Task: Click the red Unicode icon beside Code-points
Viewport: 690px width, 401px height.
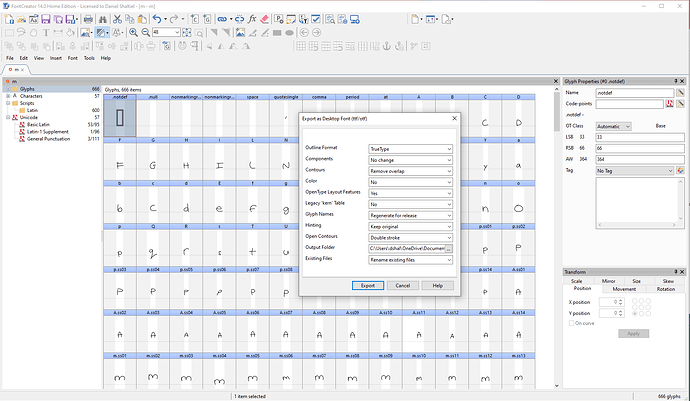Action: tap(669, 103)
